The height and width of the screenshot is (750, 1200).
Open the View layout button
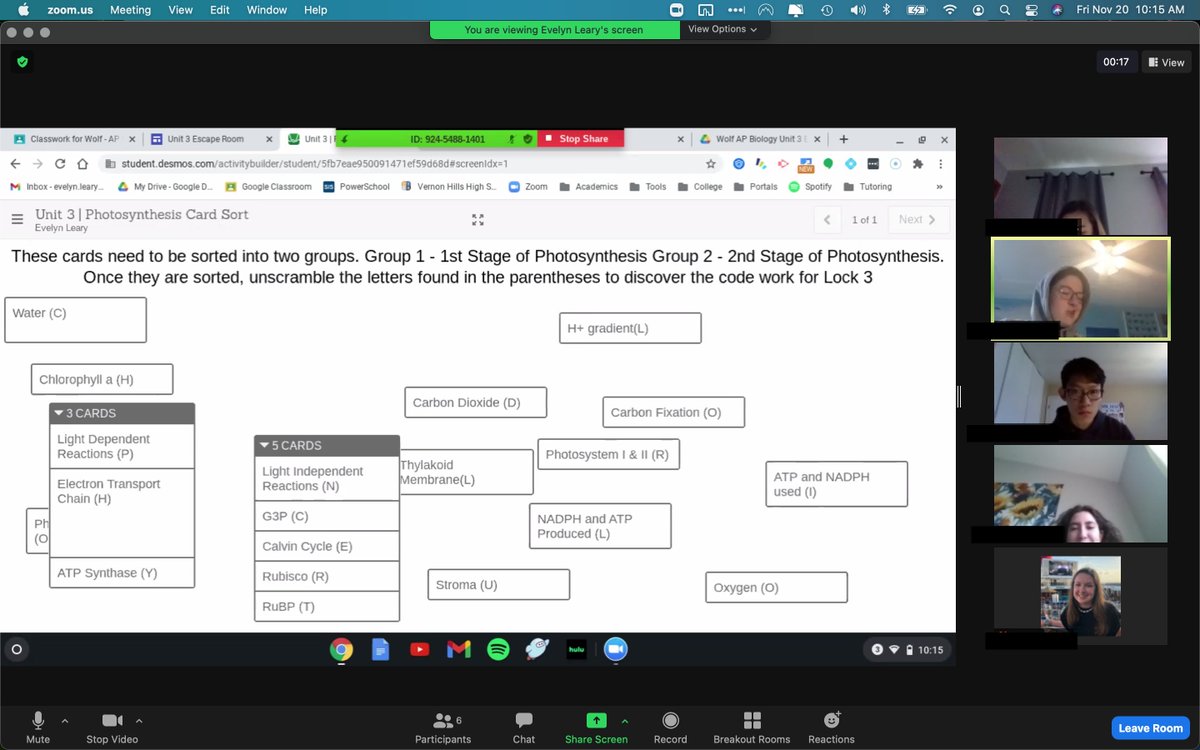(x=1164, y=62)
